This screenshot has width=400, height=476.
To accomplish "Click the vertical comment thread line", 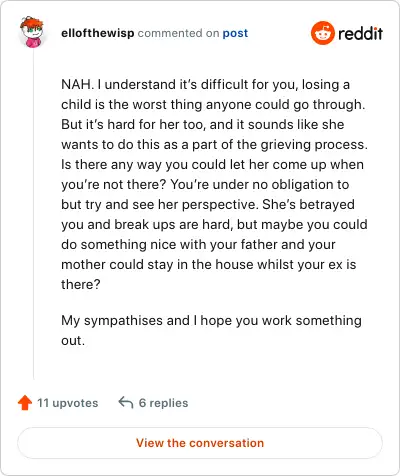I will pos(34,214).
